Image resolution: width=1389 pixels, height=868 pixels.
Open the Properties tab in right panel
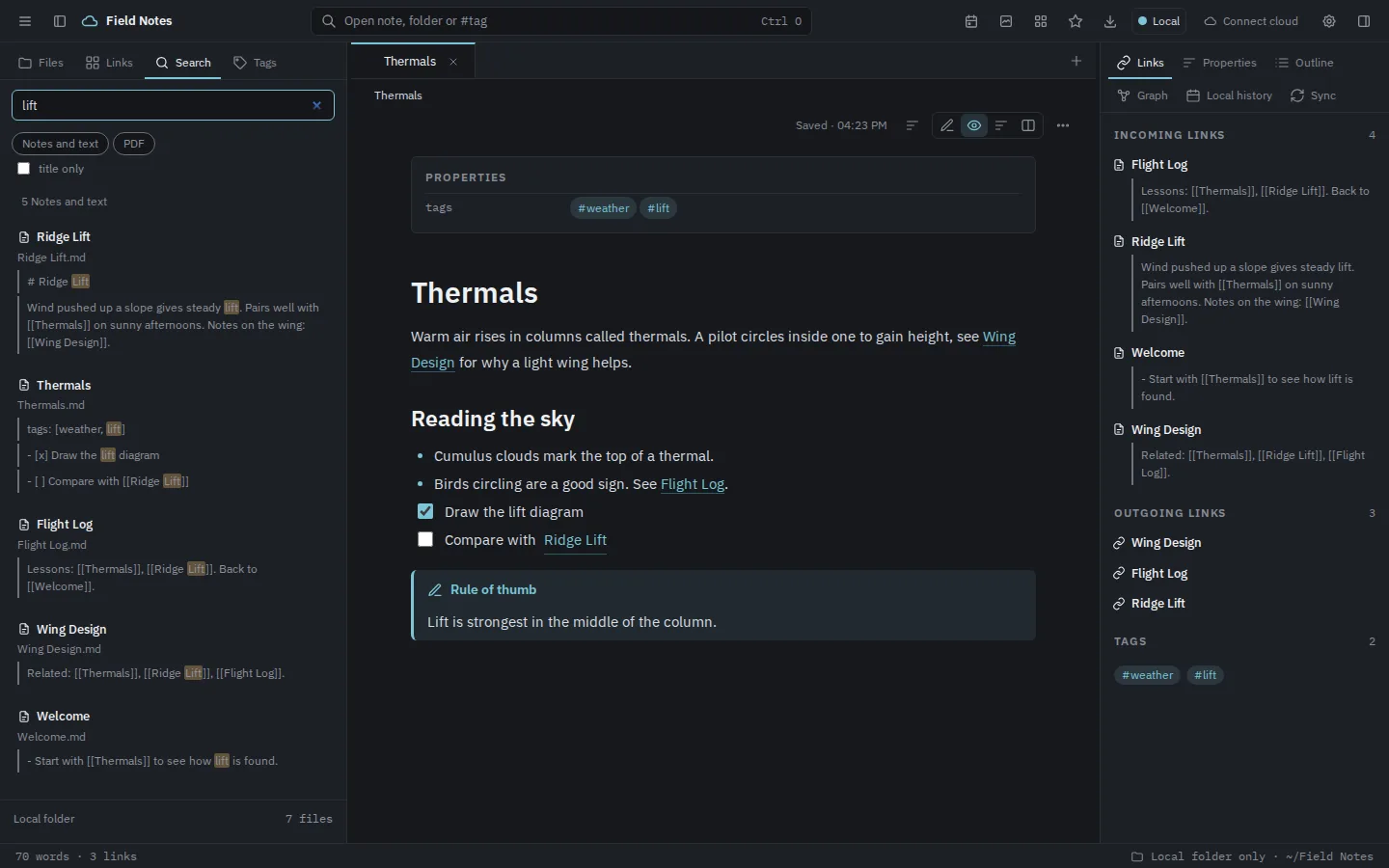coord(1219,63)
